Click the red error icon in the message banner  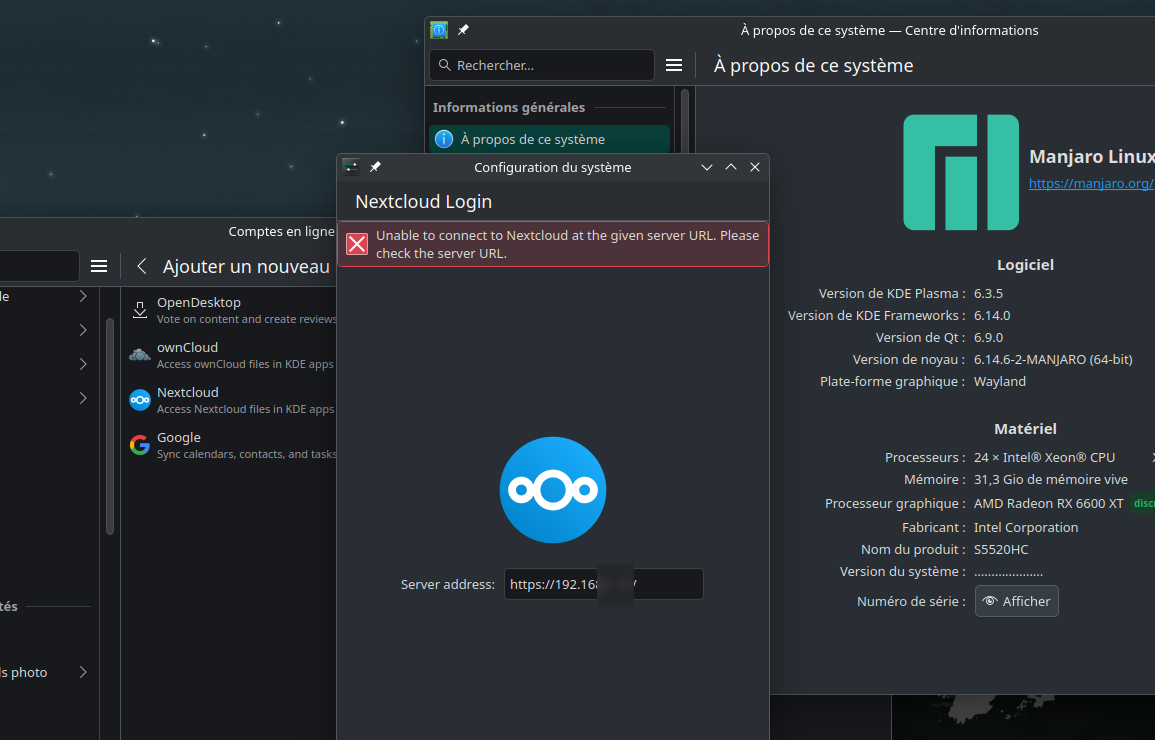pos(357,244)
